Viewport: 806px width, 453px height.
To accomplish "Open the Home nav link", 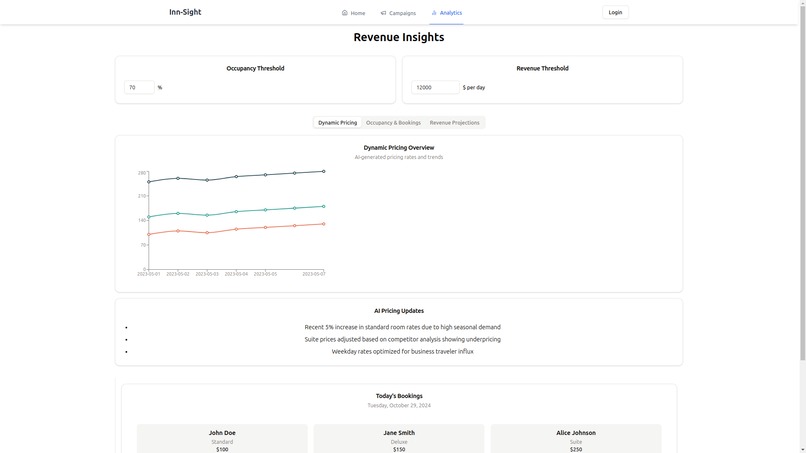I will [354, 13].
